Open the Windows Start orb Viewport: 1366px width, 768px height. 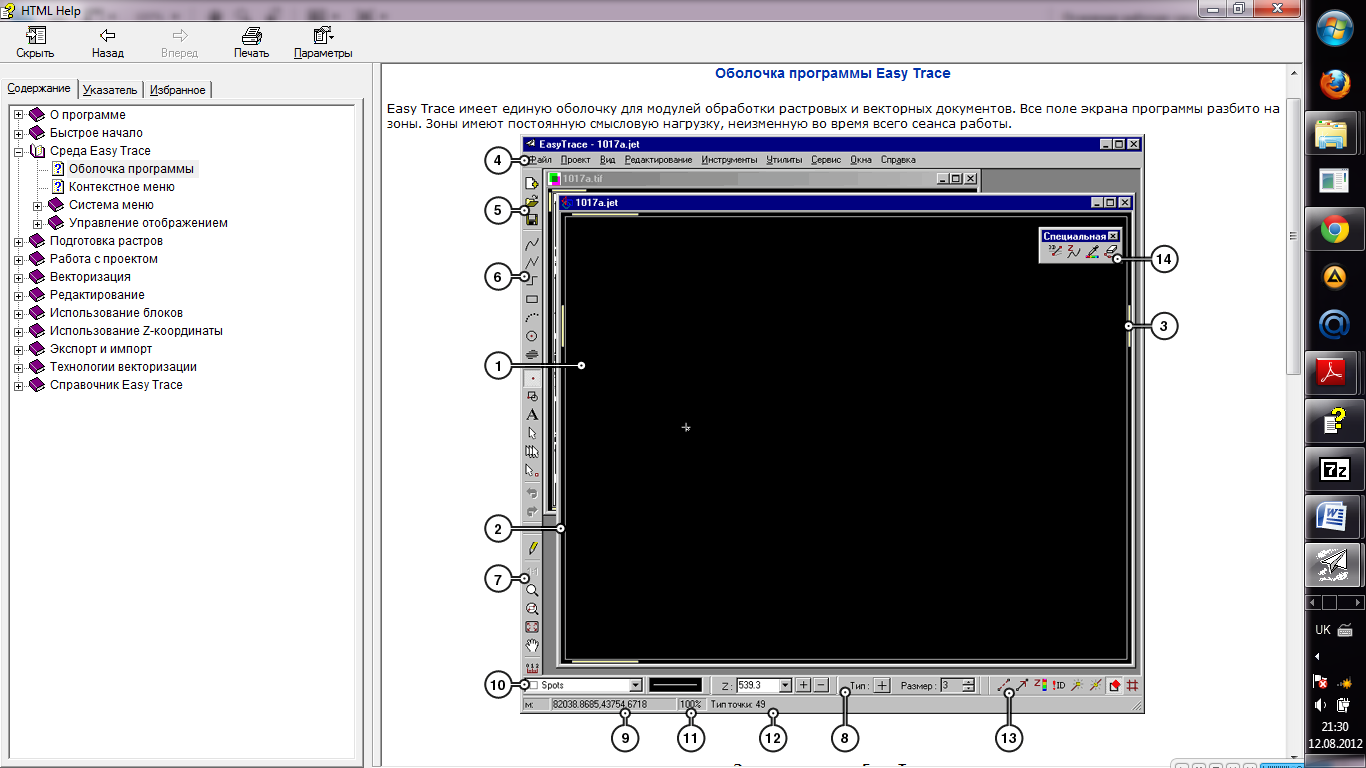[1336, 29]
